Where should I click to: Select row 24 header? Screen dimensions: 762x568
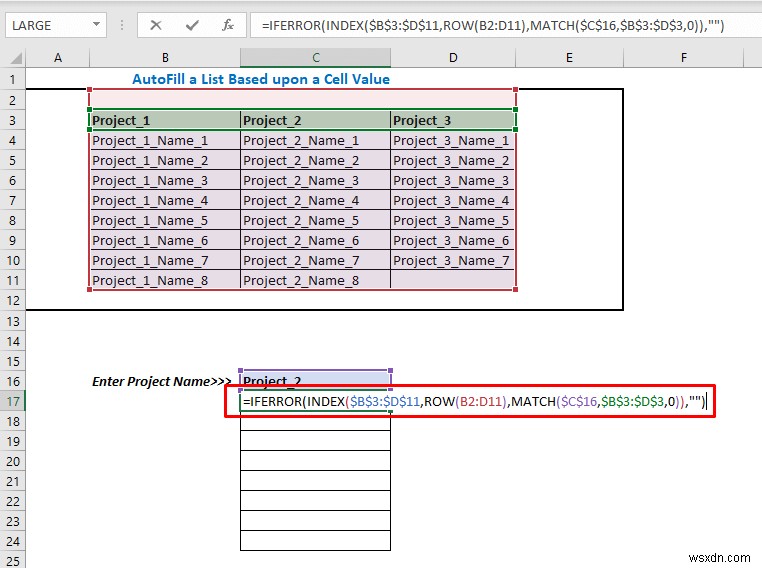click(13, 541)
